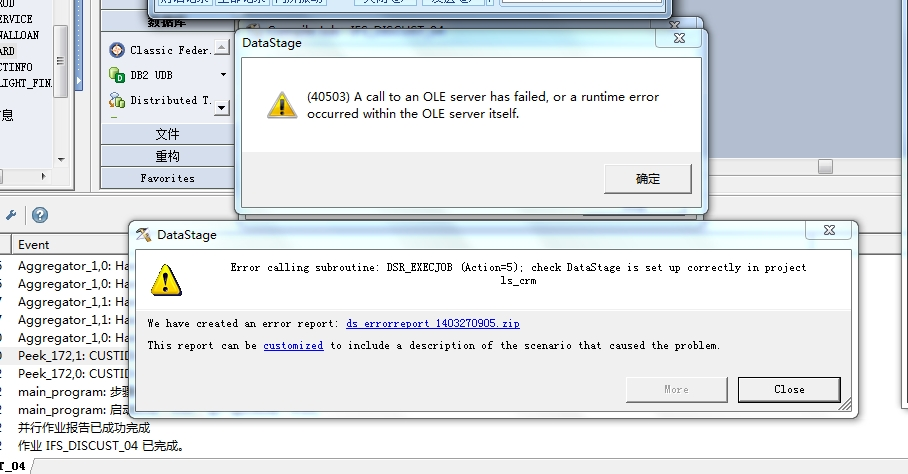Select NALLOAN item in repository tree
908x474 pixels.
(19, 35)
